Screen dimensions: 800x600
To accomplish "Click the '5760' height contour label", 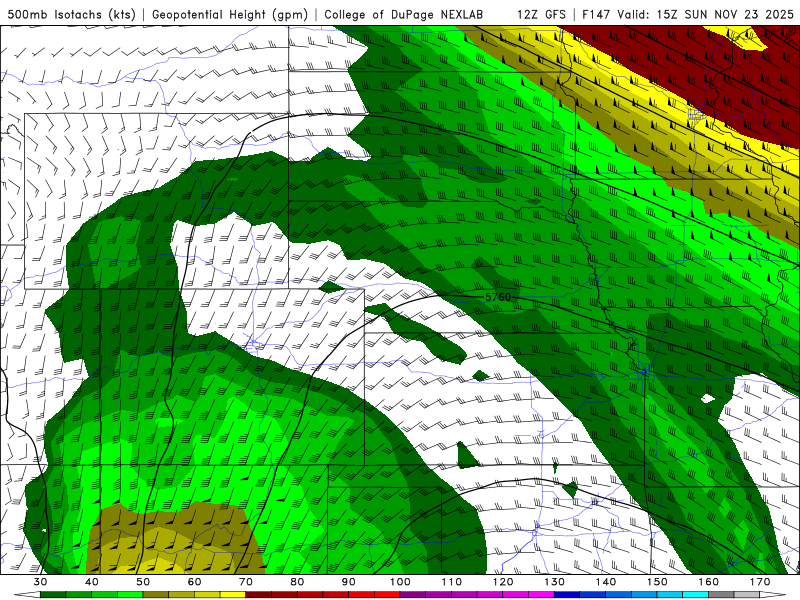I will tap(497, 297).
